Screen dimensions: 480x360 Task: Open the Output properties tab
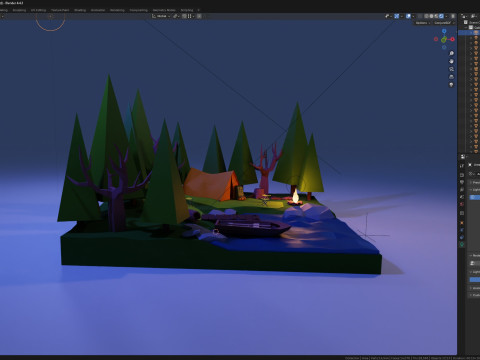[x=462, y=182]
